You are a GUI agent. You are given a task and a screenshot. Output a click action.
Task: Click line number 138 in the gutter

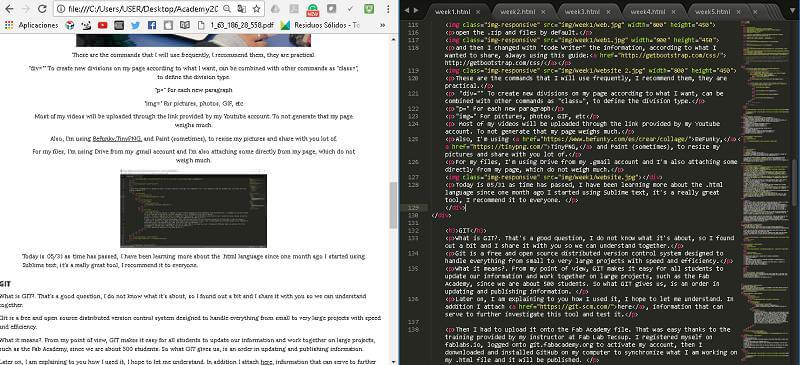414,330
